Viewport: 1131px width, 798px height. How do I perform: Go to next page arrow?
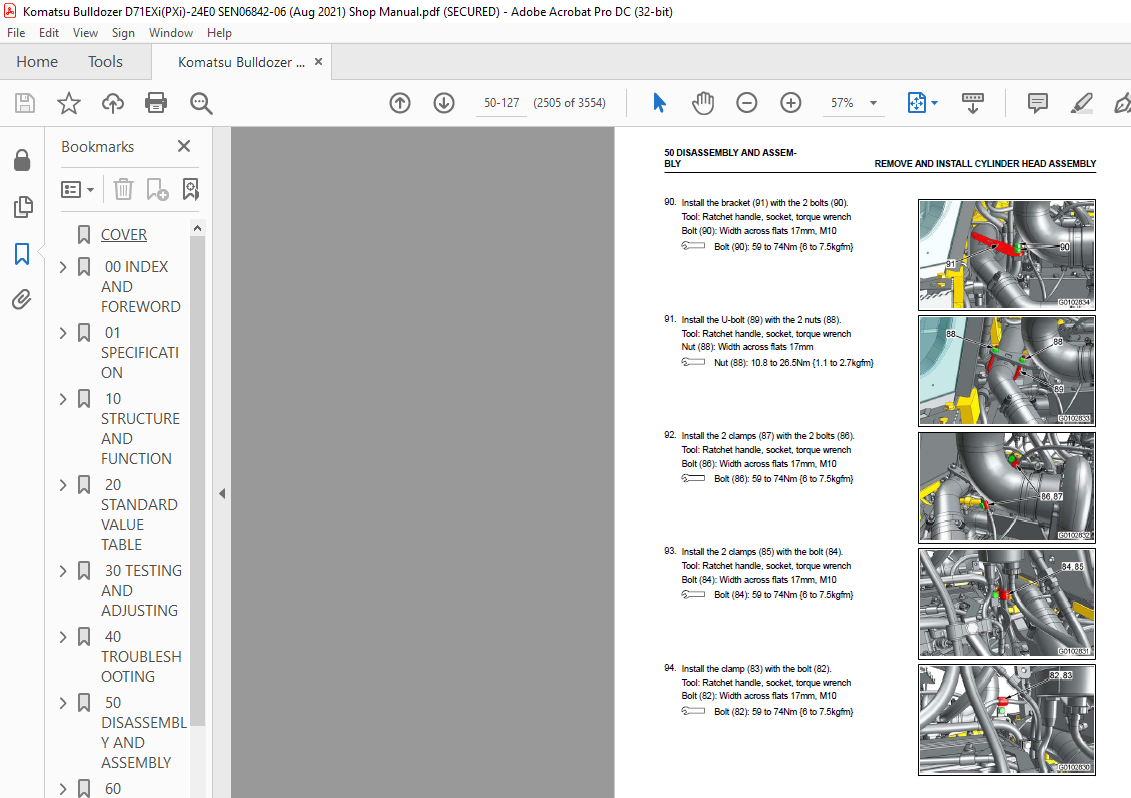[444, 103]
